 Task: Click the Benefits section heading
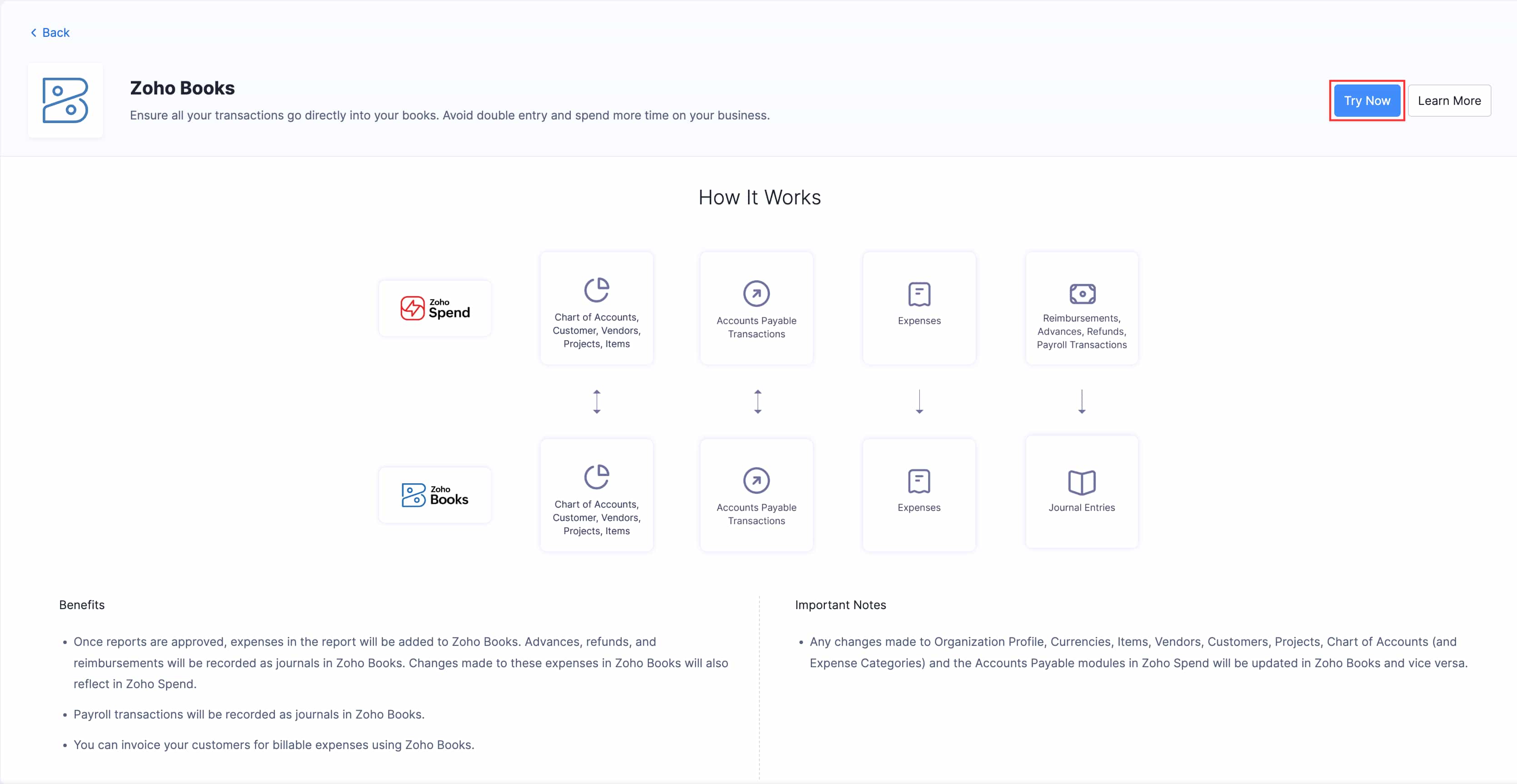coord(81,605)
